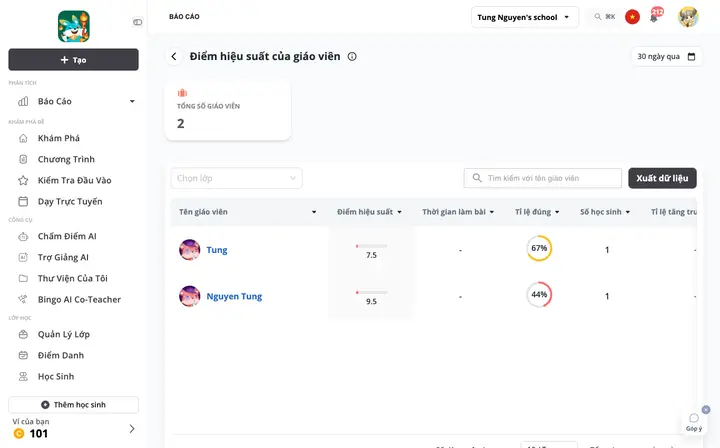
Task: Click the Khám Phá home icon
Action: click(x=23, y=138)
